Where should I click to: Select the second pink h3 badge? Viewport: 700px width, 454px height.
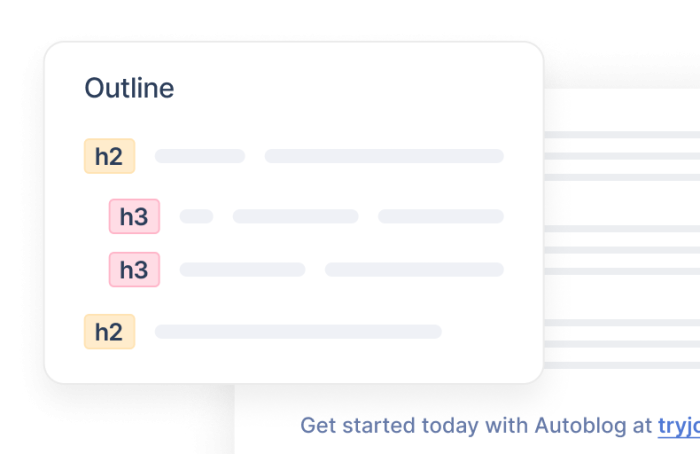[x=134, y=269]
